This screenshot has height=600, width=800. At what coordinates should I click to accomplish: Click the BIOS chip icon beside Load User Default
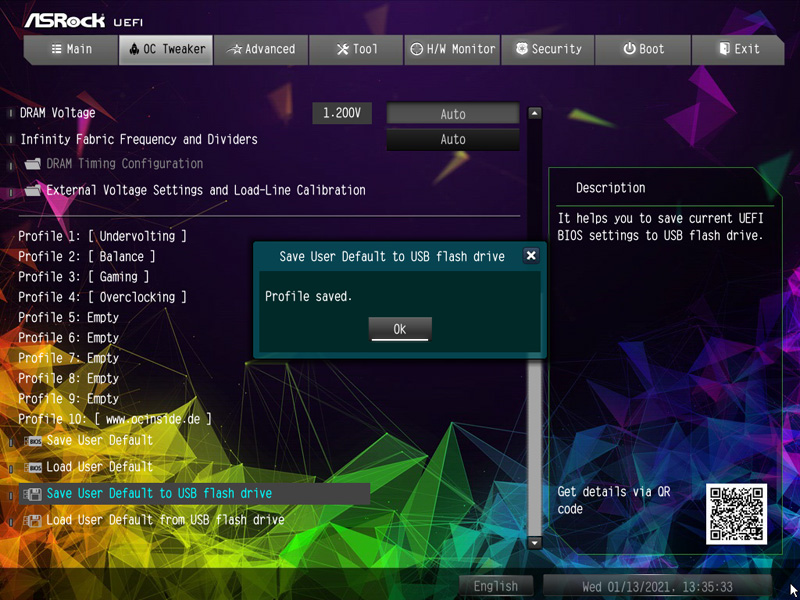[33, 467]
